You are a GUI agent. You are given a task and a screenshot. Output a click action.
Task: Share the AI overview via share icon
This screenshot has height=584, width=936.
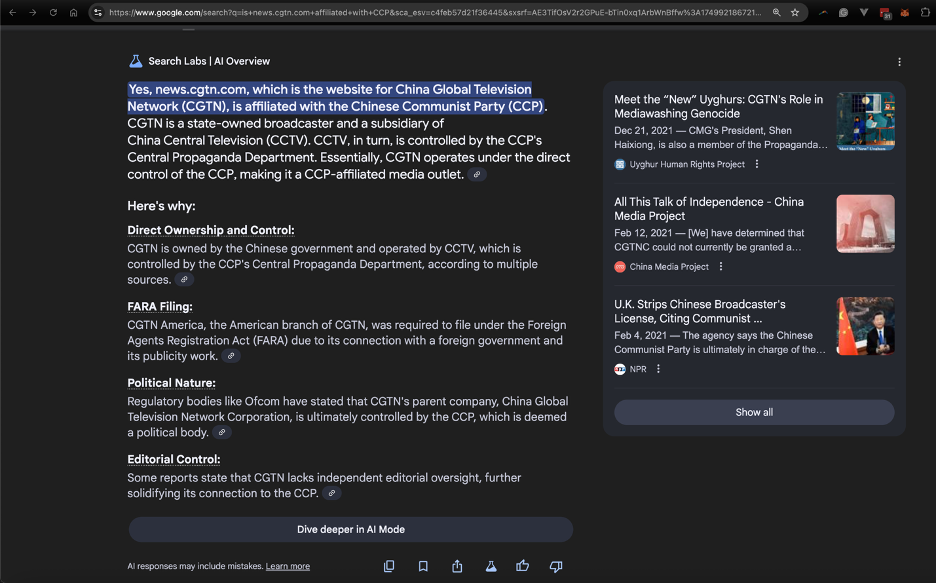(457, 566)
